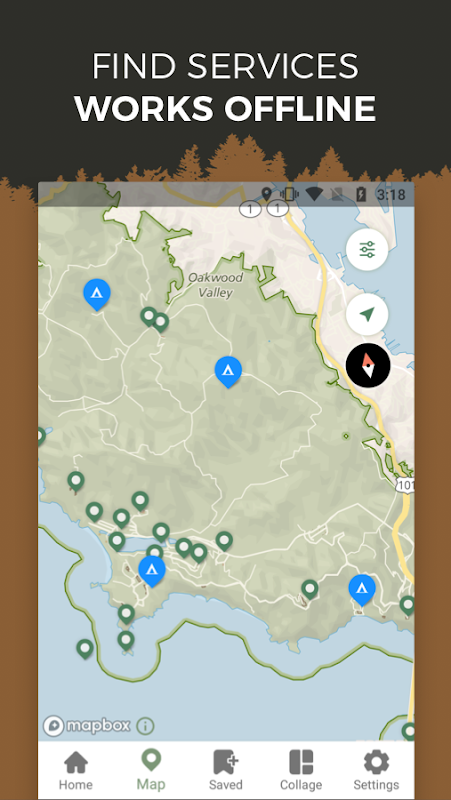
Task: Switch to the Home tab
Action: (76, 770)
